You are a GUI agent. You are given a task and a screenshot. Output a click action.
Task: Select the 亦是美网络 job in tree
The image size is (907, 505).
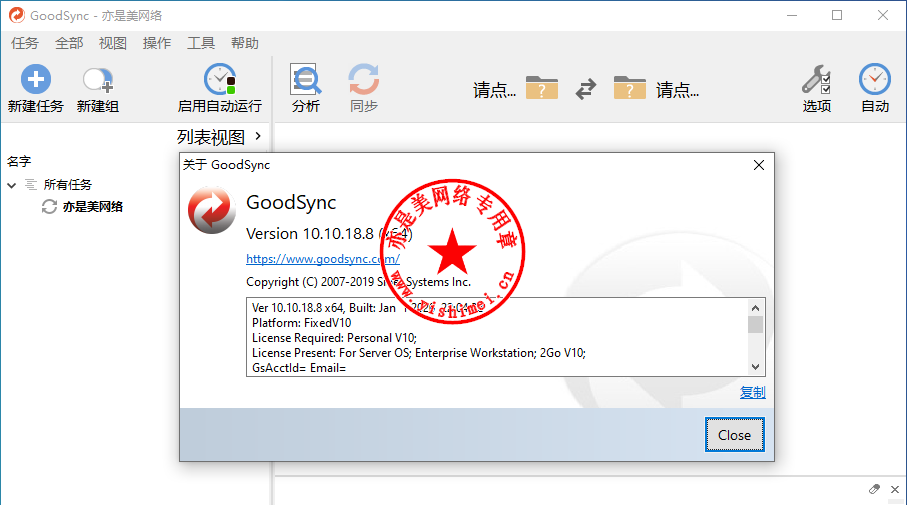93,207
